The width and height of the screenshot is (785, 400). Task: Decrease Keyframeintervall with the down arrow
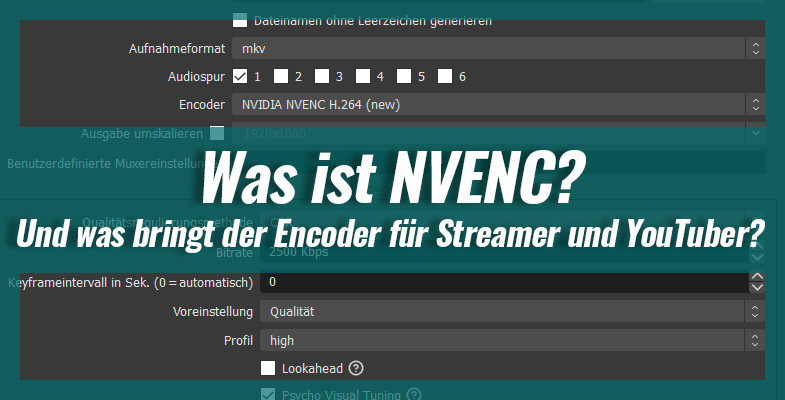click(x=757, y=289)
